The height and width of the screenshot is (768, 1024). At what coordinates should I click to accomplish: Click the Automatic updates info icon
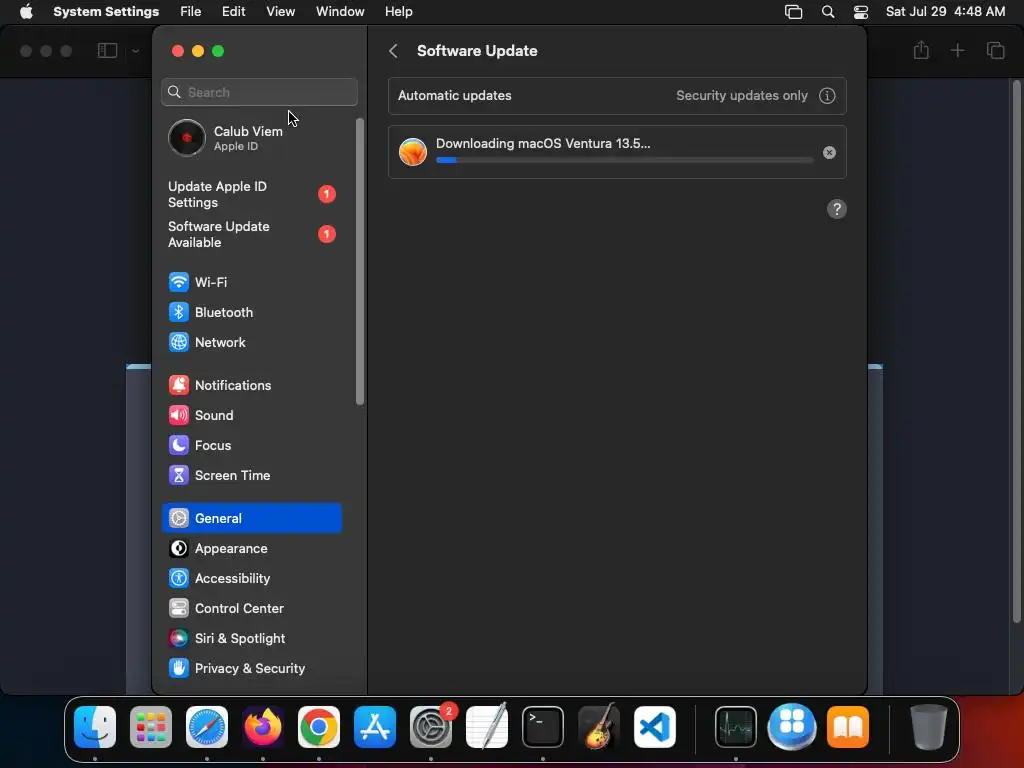click(x=827, y=96)
